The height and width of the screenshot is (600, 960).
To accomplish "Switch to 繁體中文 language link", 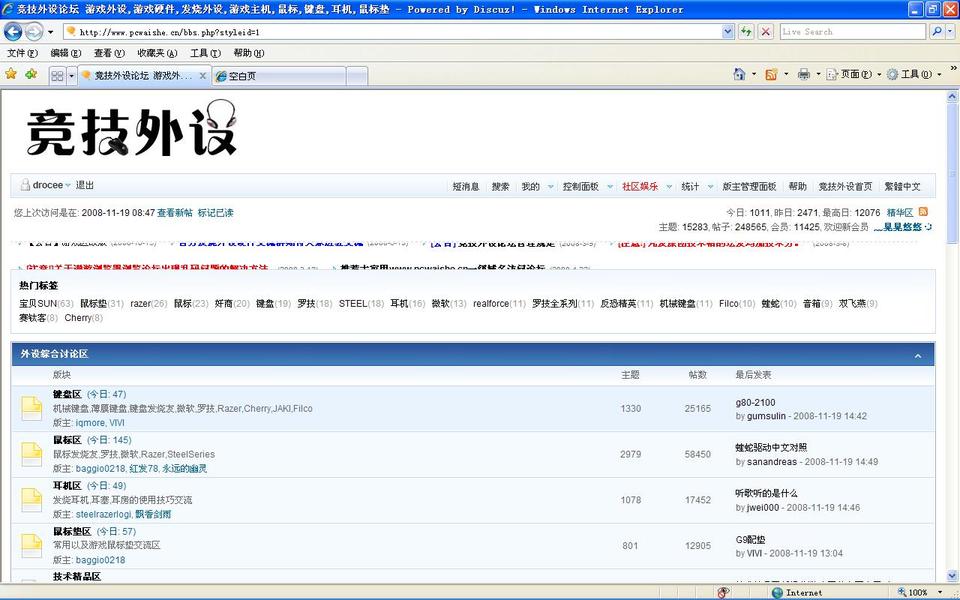I will pos(902,187).
